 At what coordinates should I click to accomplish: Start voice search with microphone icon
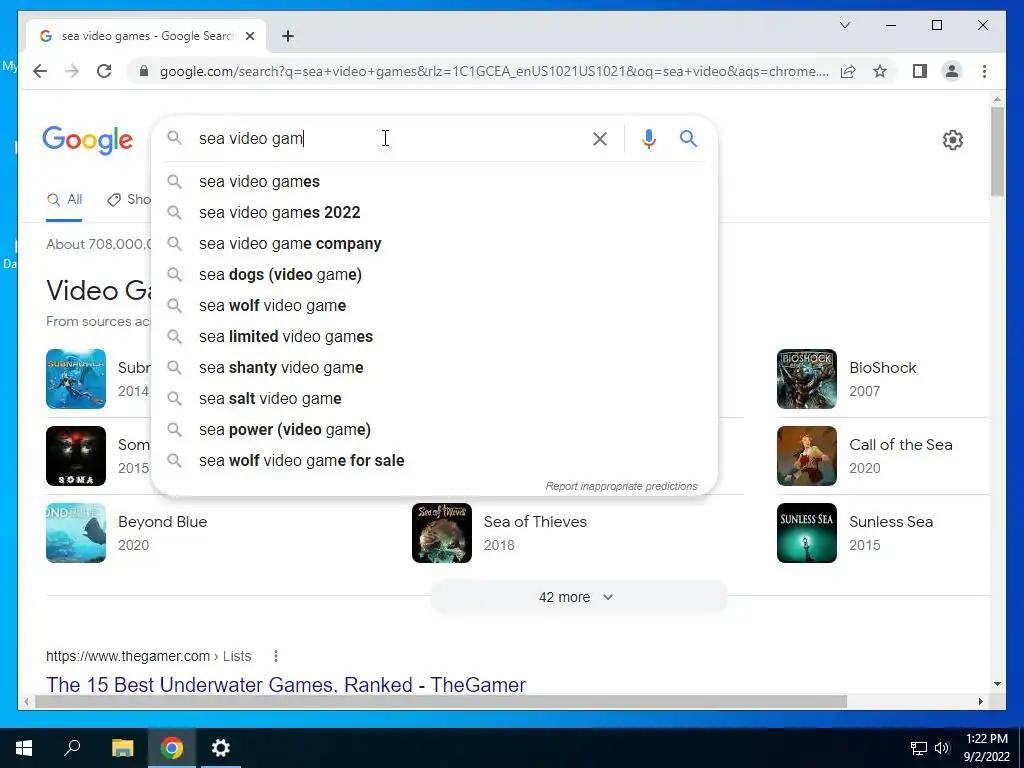click(x=648, y=138)
